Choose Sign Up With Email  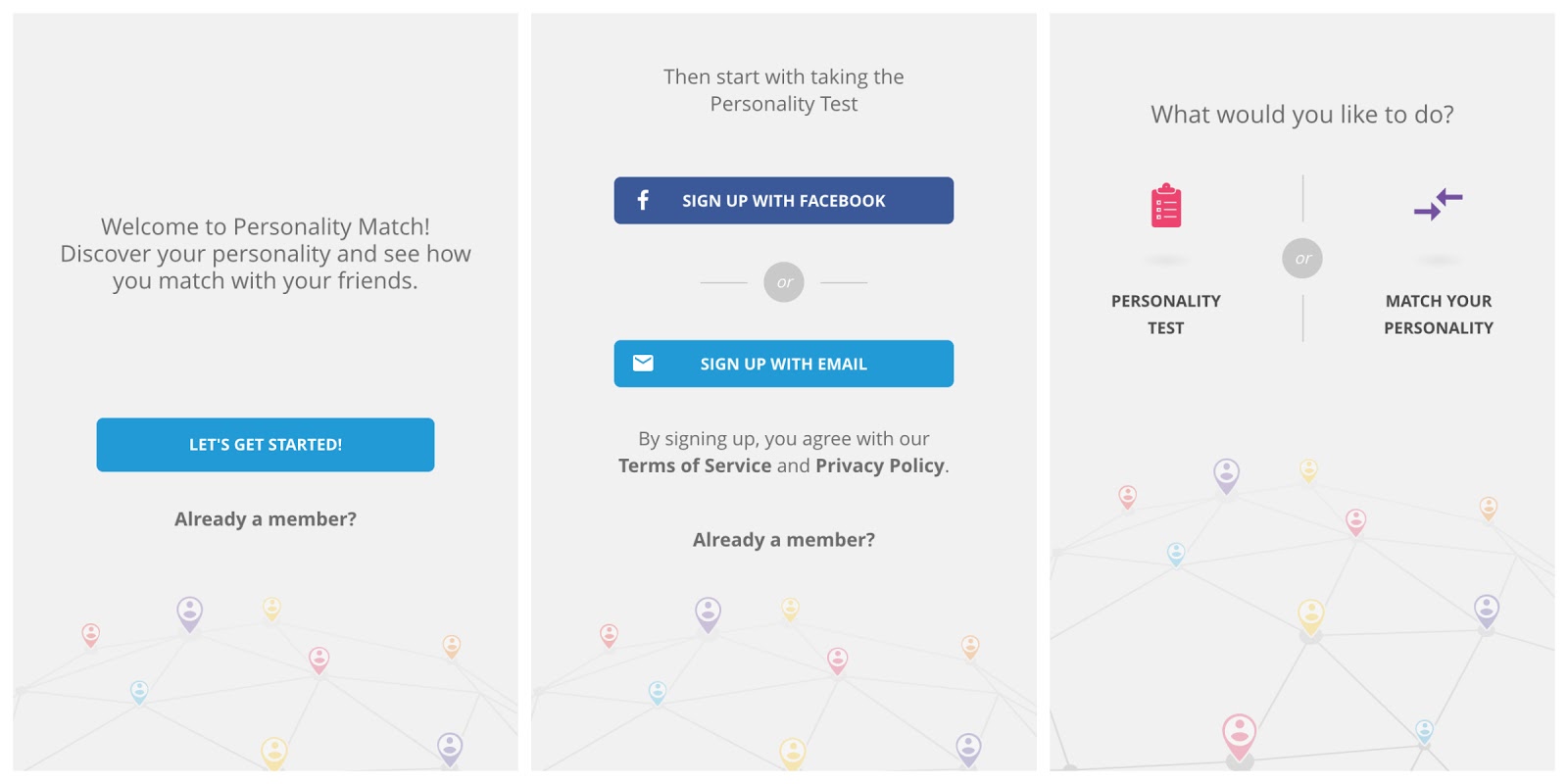783,364
